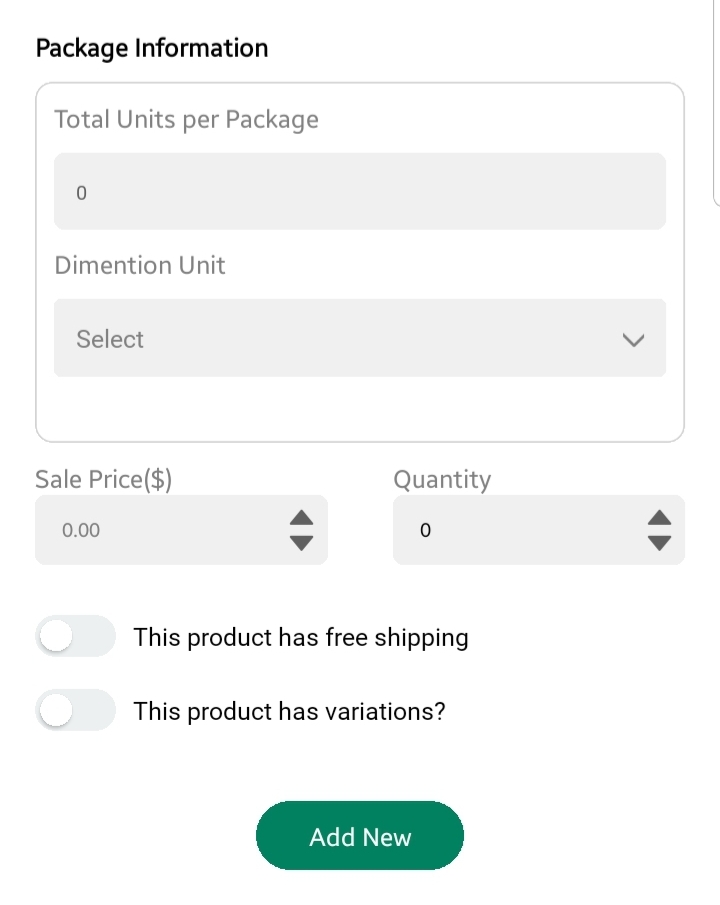Image resolution: width=720 pixels, height=905 pixels.
Task: Click the 'This product has variations?' label
Action: 289,711
